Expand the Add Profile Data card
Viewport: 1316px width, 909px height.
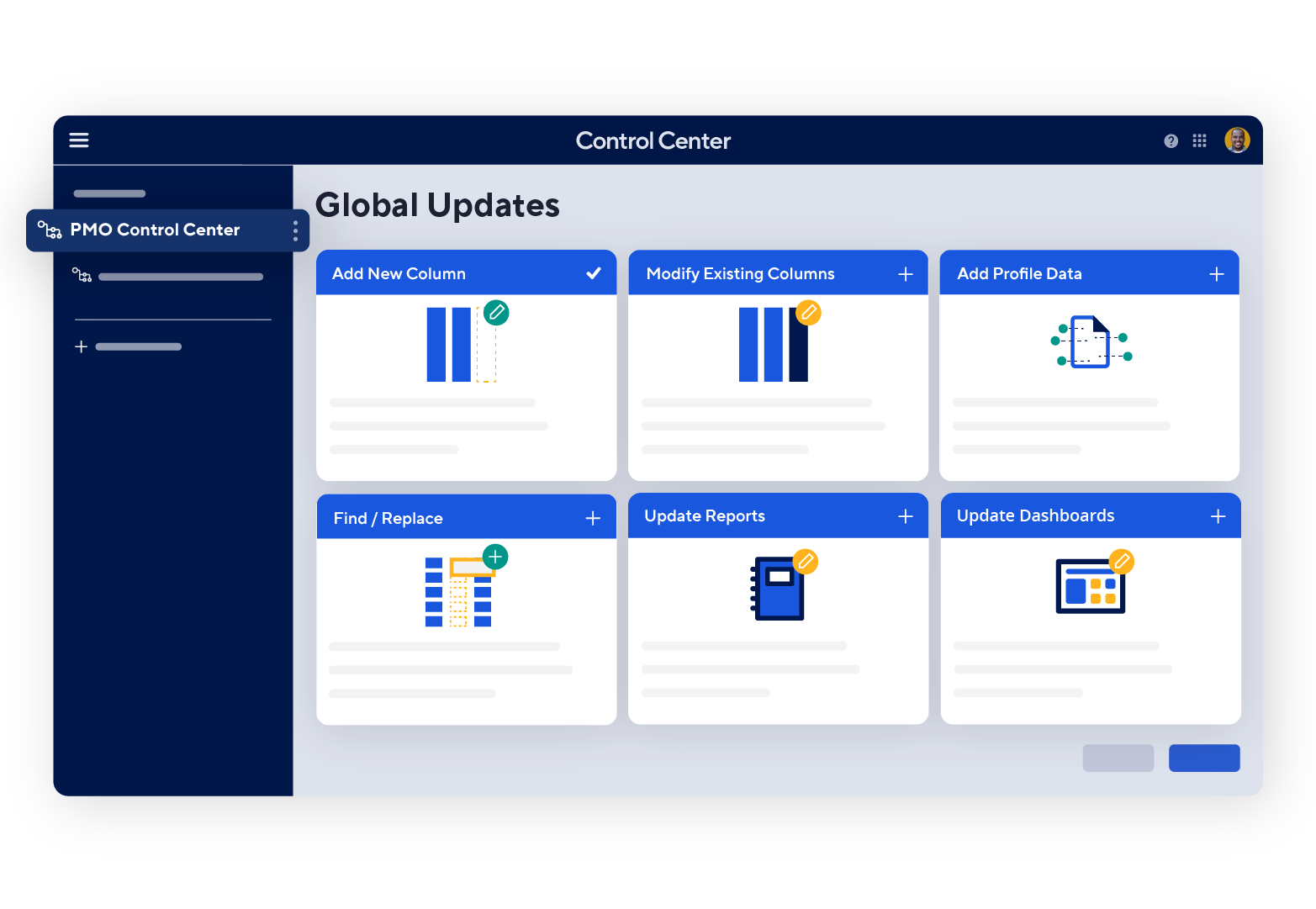(x=1216, y=272)
